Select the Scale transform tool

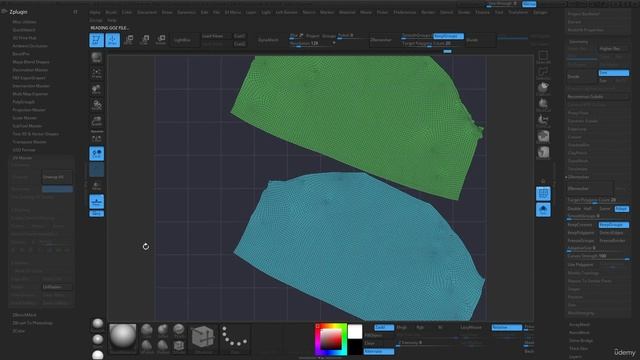coord(145,40)
